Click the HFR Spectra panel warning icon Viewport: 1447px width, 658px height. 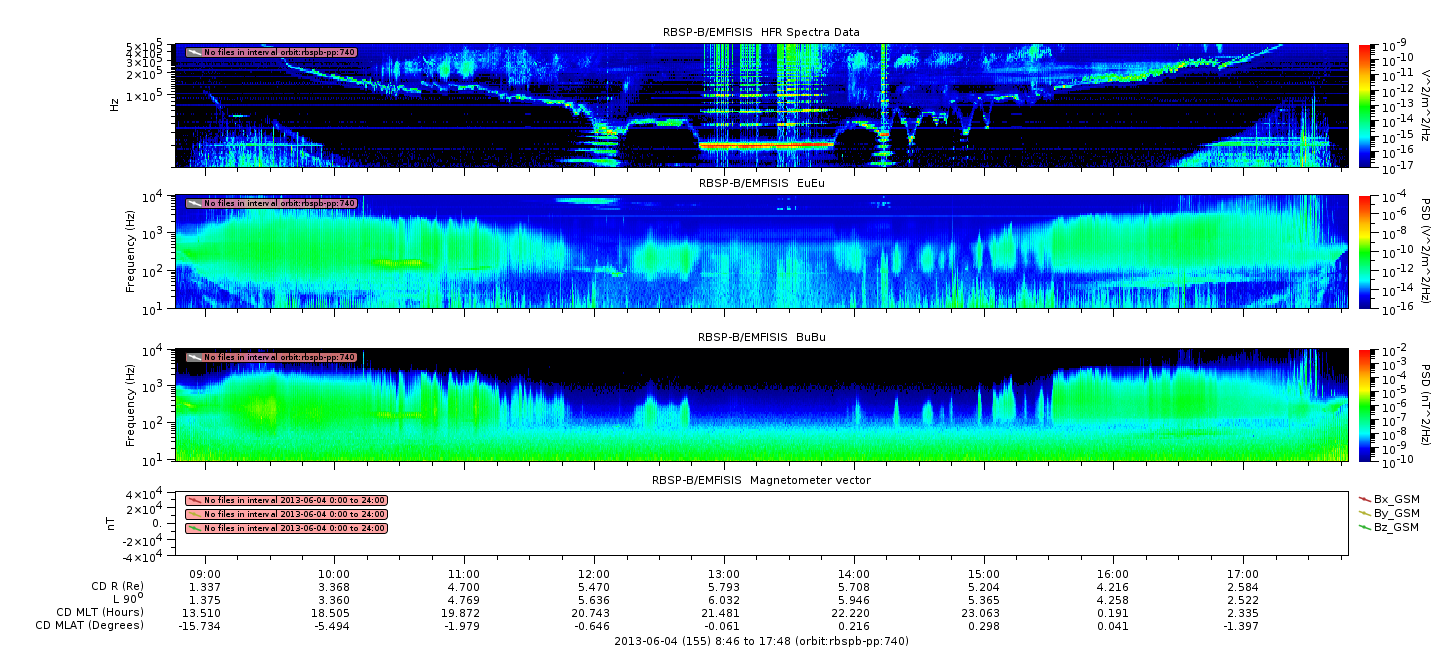[195, 51]
